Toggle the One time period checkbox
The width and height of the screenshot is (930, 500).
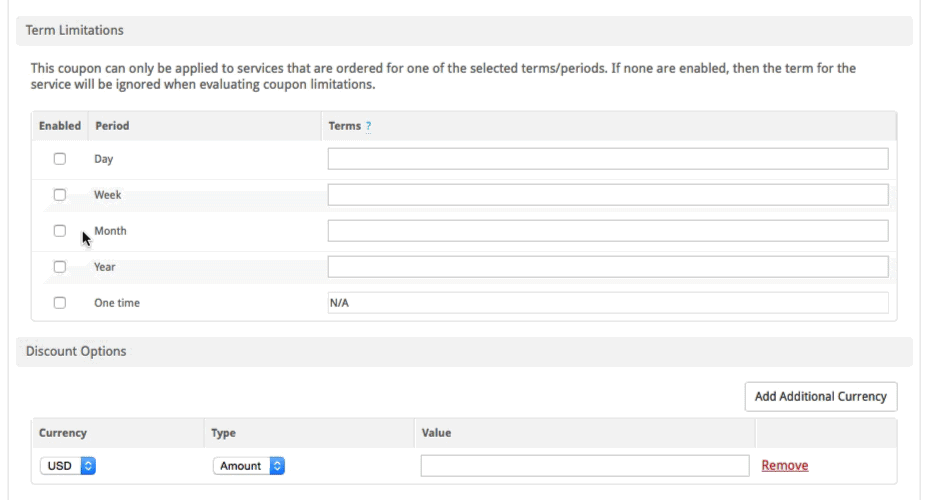[60, 303]
